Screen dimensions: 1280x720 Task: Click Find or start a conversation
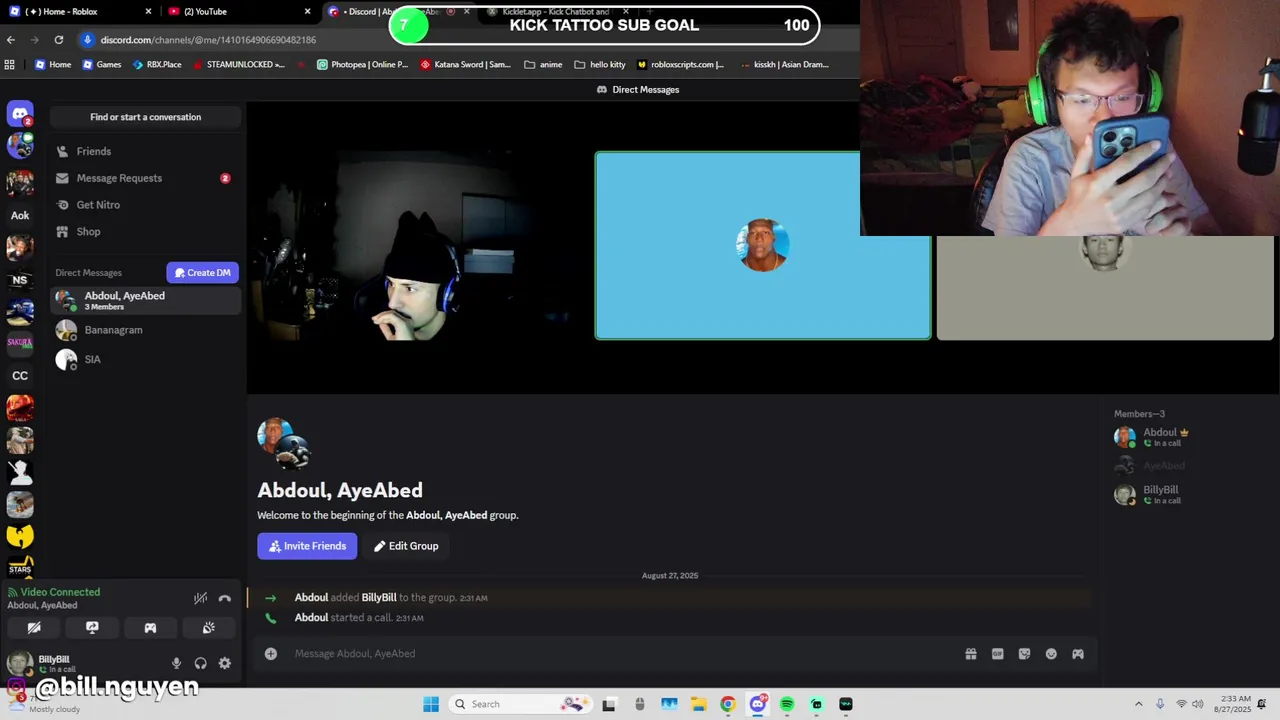[x=145, y=117]
